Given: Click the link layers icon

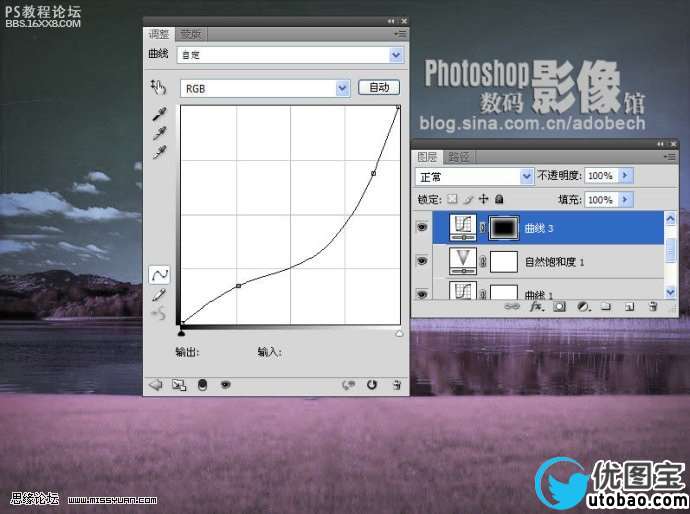Looking at the screenshot, I should tap(512, 307).
